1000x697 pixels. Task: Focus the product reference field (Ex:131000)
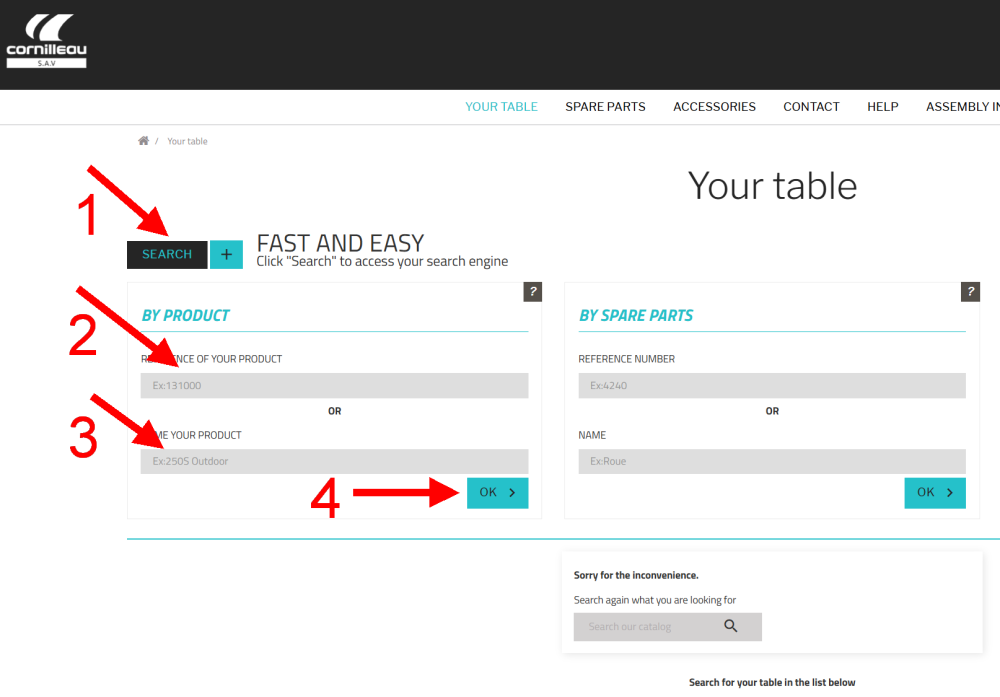pos(334,386)
